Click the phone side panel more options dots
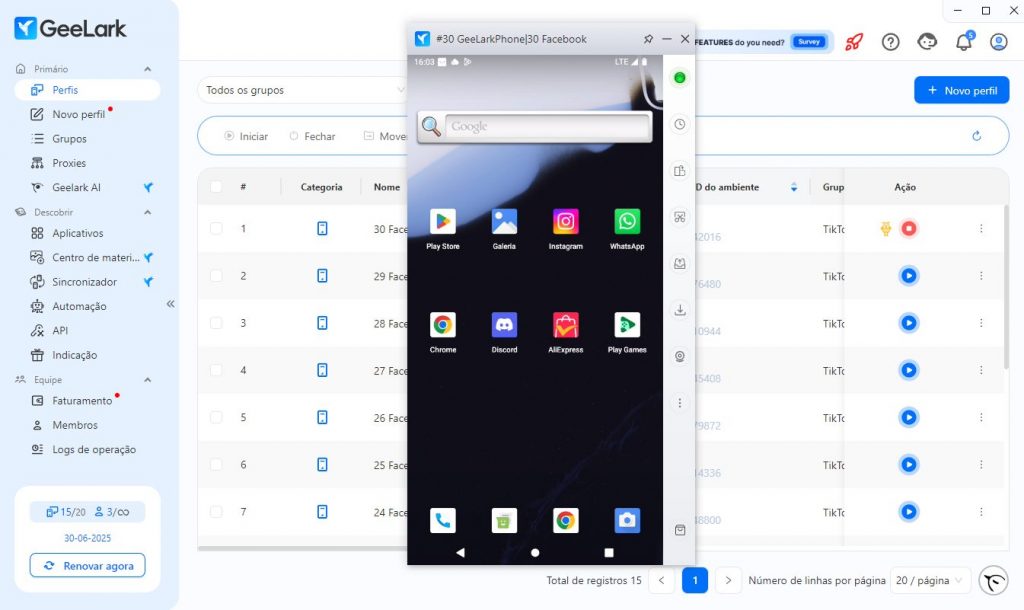The image size is (1024, 610). coord(680,403)
